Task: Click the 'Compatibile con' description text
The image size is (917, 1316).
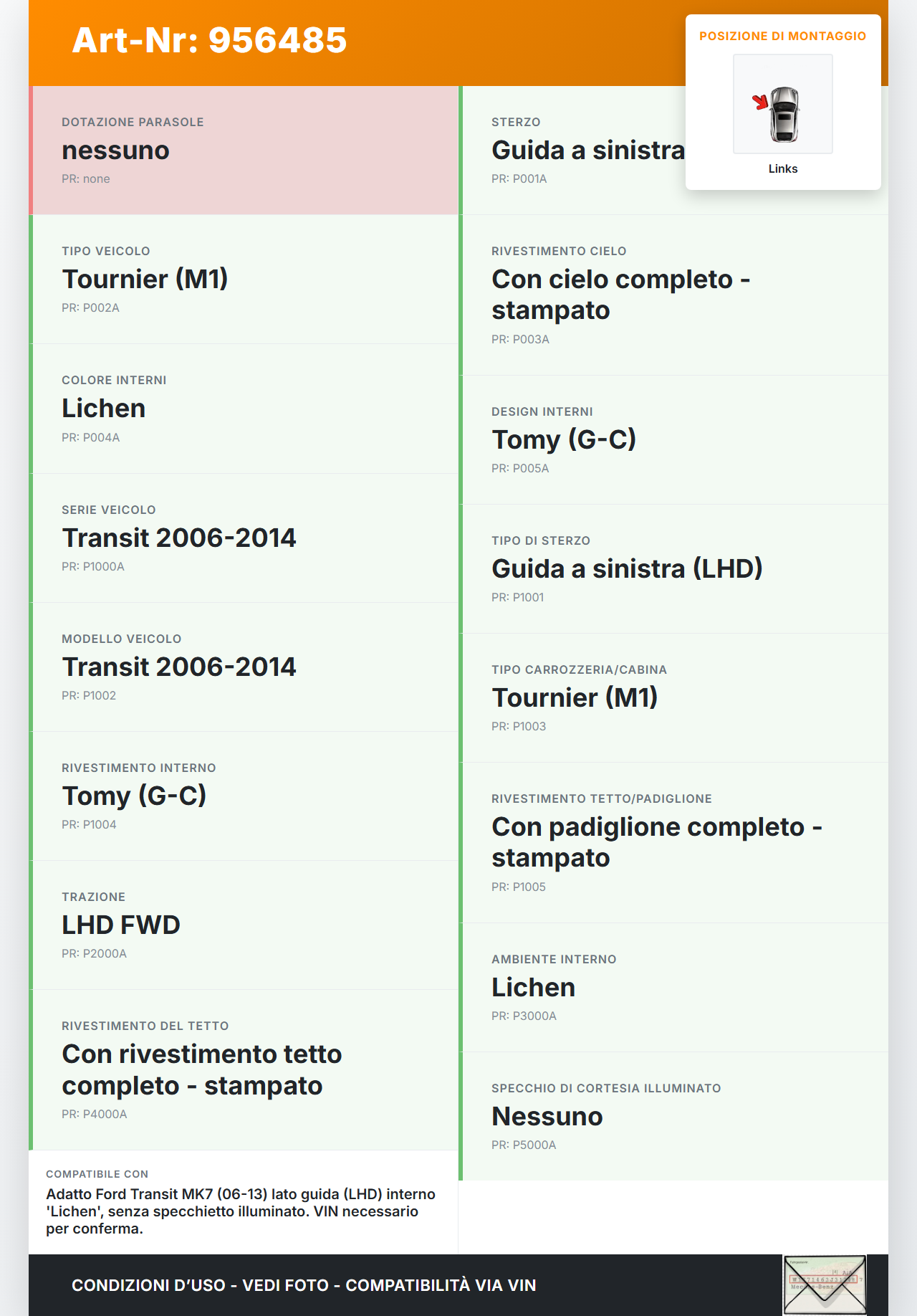Action: click(x=241, y=1211)
